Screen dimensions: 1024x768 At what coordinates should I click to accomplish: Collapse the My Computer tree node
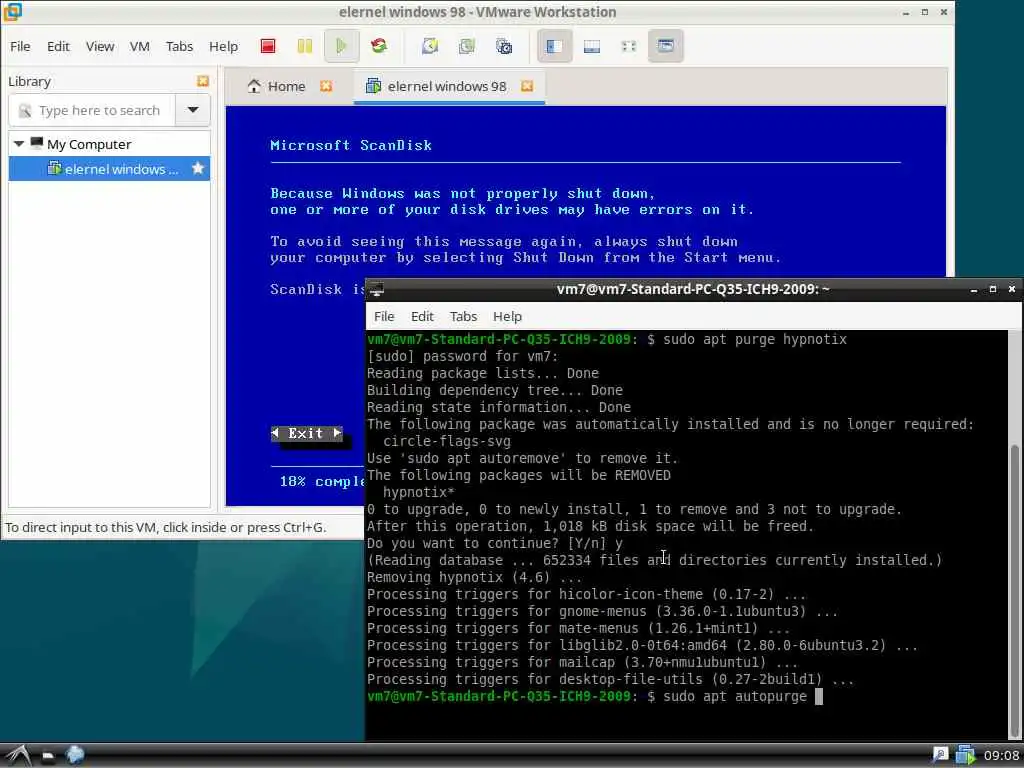[19, 144]
